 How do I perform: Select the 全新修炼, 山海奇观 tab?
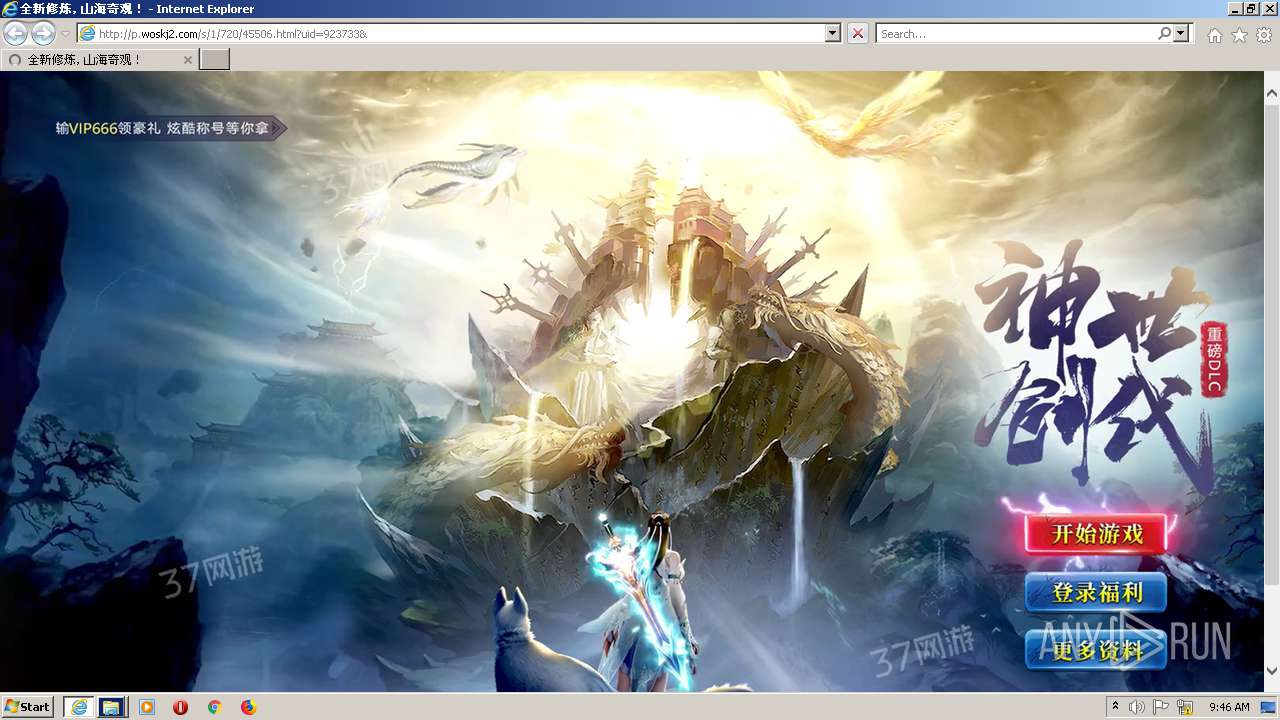[99, 60]
